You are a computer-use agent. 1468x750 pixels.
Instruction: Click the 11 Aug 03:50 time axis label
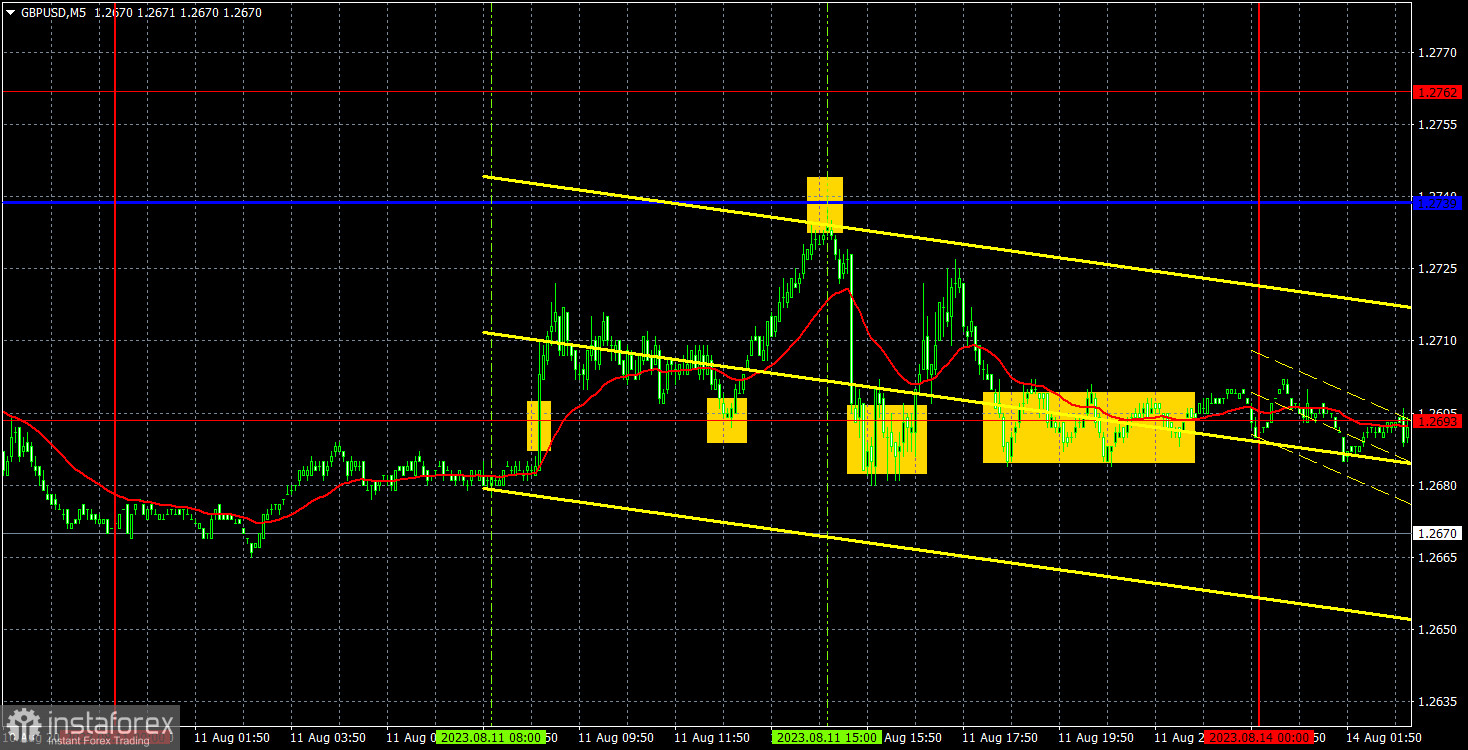coord(329,737)
